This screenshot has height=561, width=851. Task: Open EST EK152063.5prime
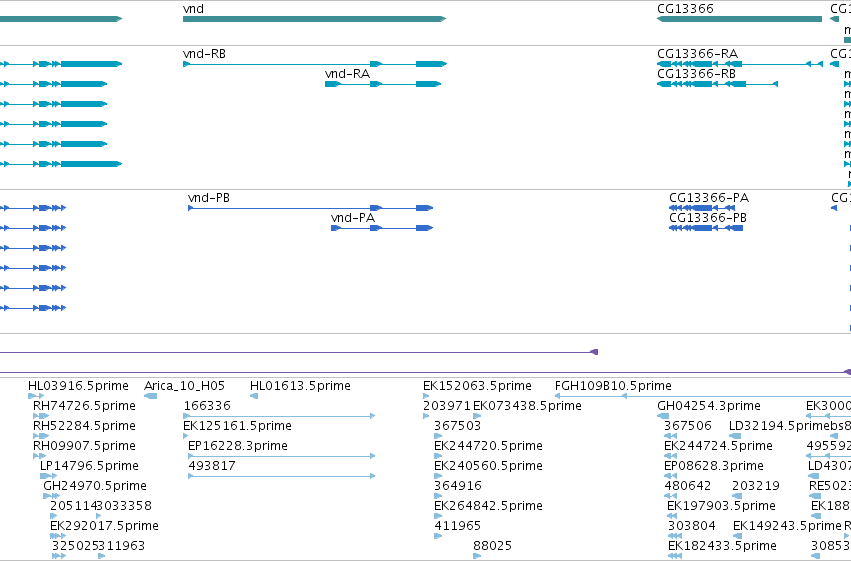tap(477, 386)
